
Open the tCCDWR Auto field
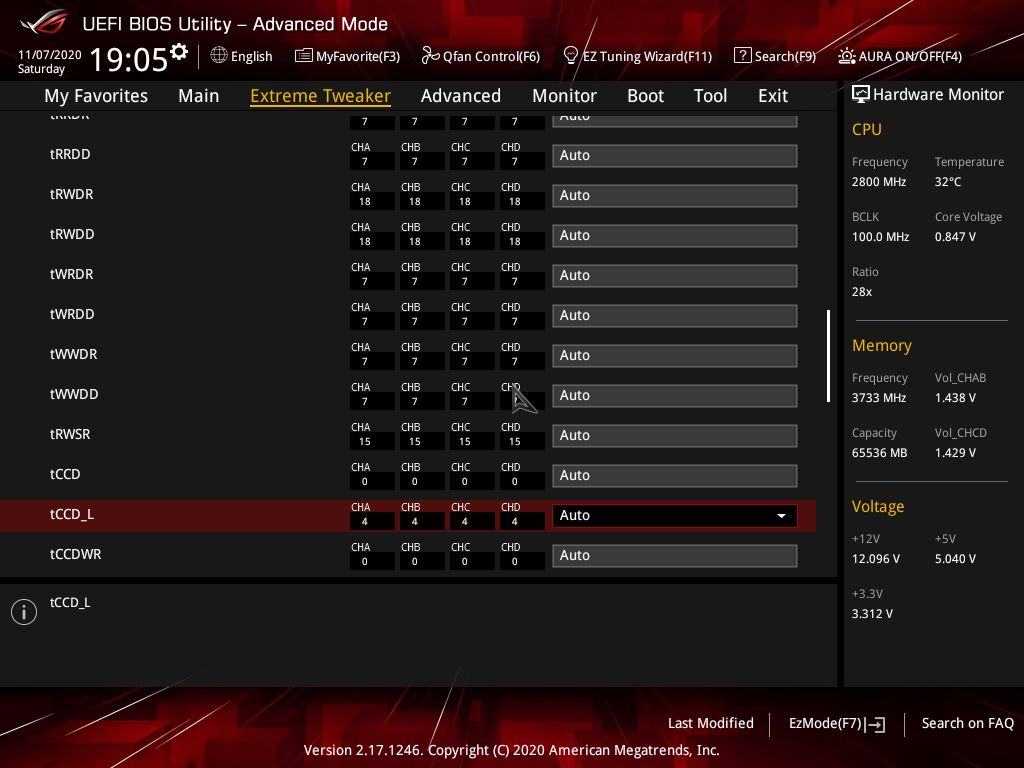point(675,556)
